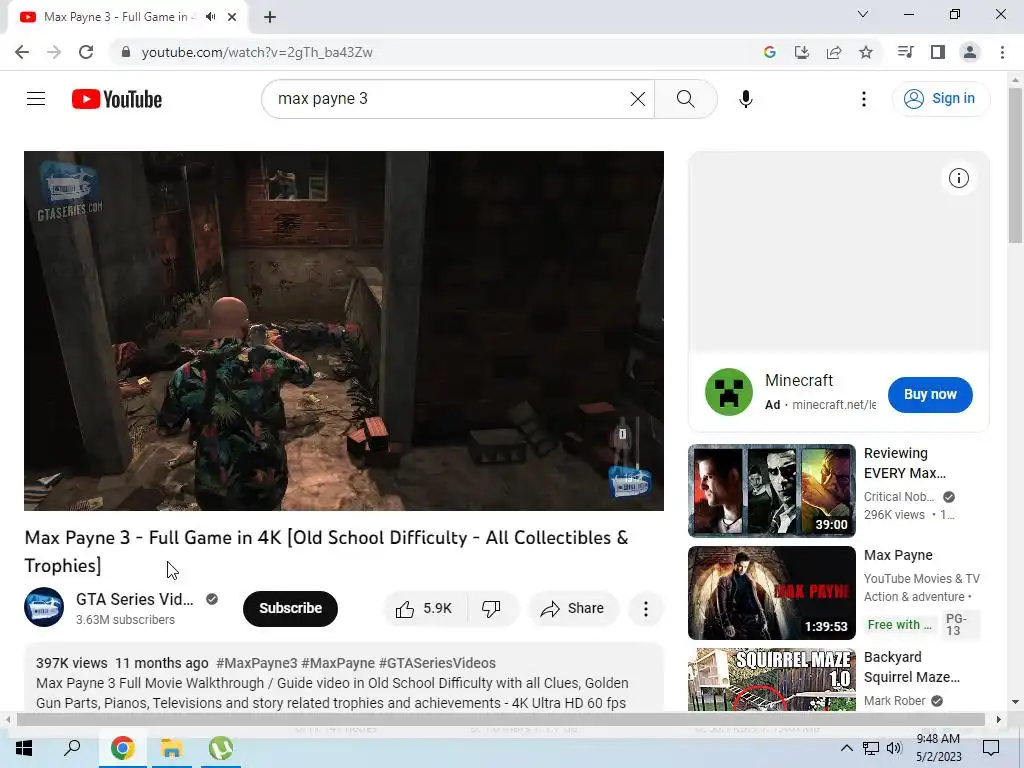Like the video with thumbs up
The width and height of the screenshot is (1024, 768).
tap(424, 609)
